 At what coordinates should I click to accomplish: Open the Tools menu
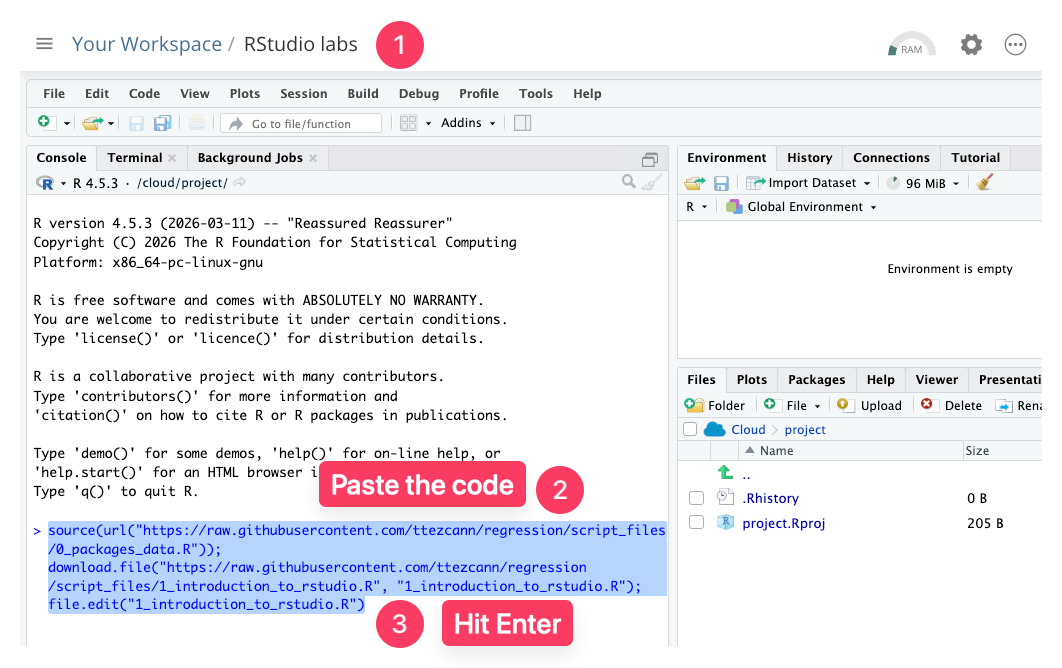point(536,93)
